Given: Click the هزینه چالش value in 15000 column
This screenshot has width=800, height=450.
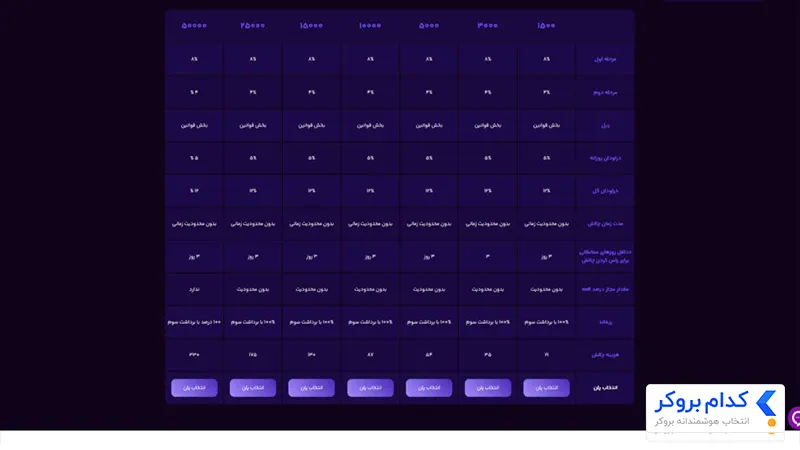Looking at the screenshot, I should (311, 355).
